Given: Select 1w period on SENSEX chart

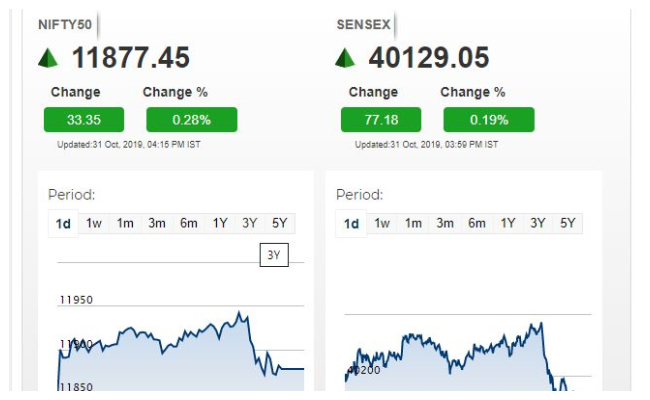Looking at the screenshot, I should [x=382, y=223].
